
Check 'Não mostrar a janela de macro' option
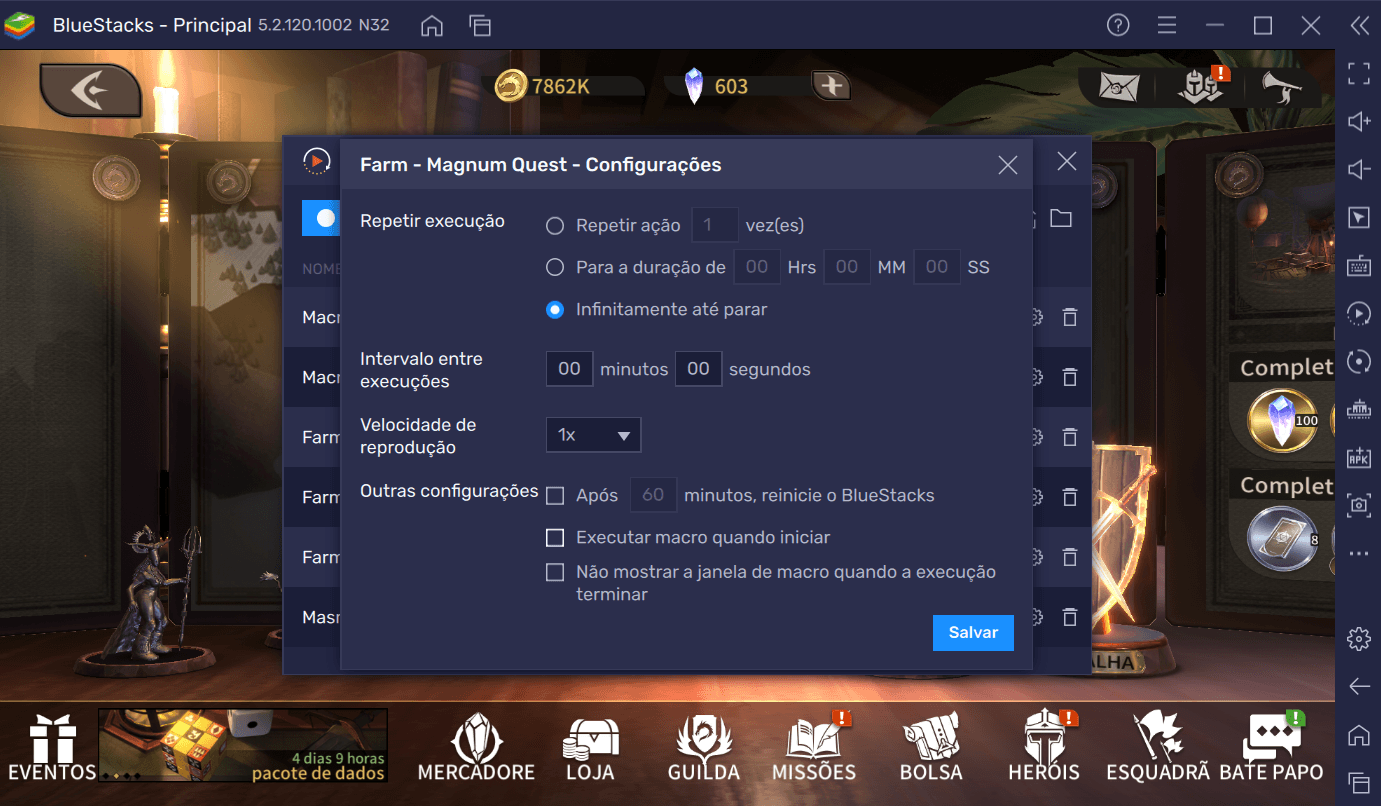[x=555, y=573]
